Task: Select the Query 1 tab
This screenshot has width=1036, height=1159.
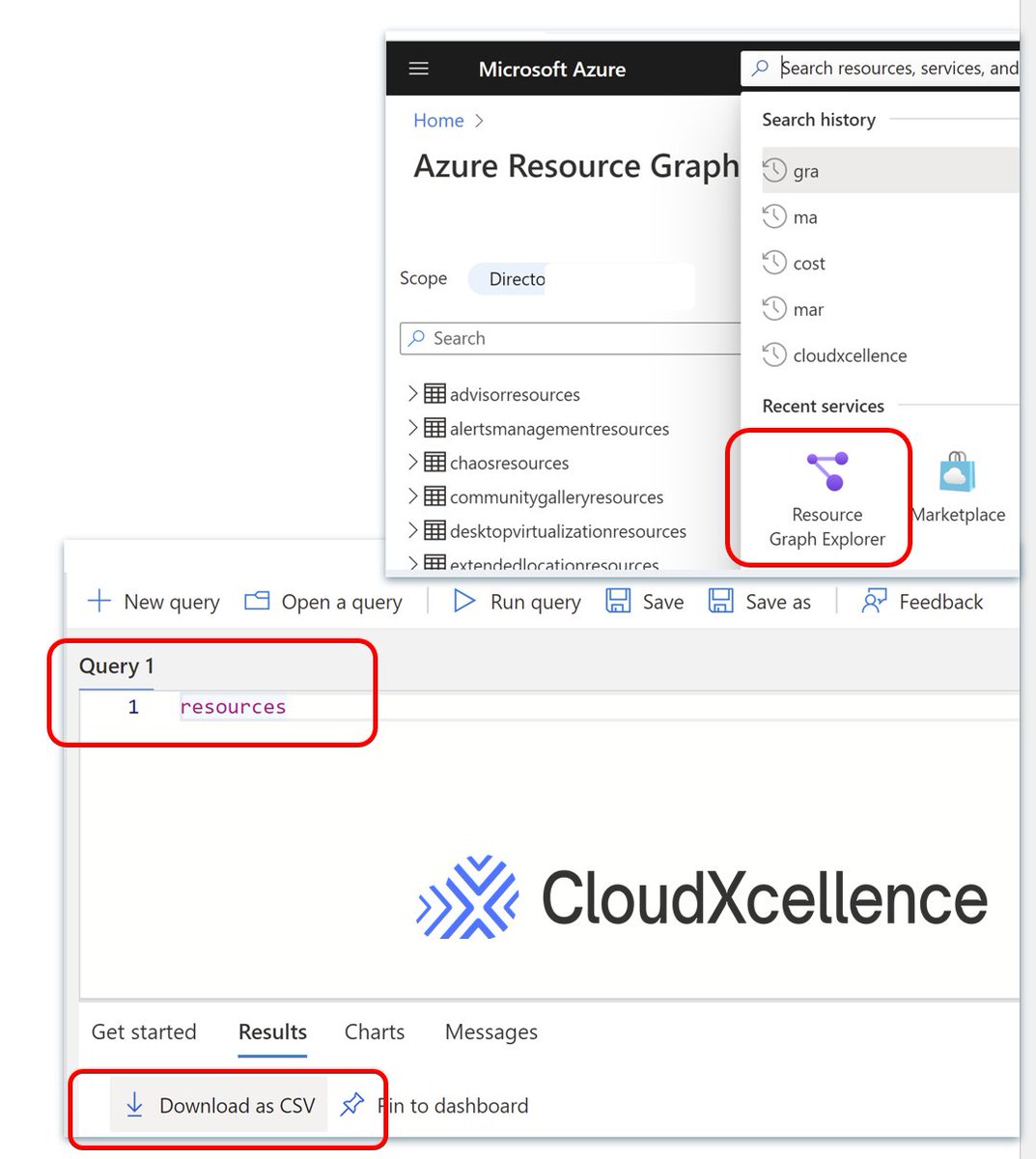Action: (x=116, y=666)
